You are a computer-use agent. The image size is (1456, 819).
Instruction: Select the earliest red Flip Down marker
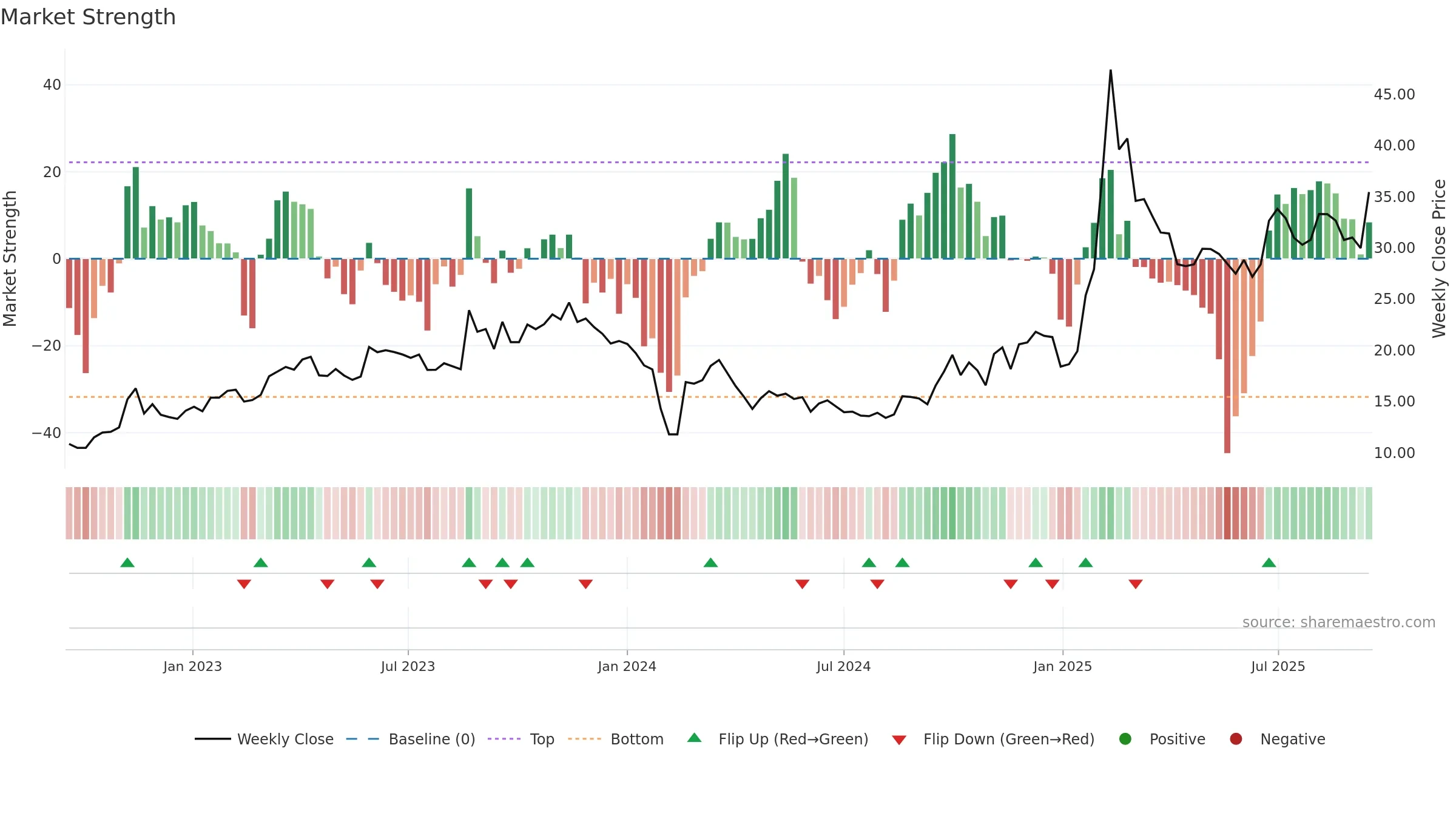click(244, 584)
